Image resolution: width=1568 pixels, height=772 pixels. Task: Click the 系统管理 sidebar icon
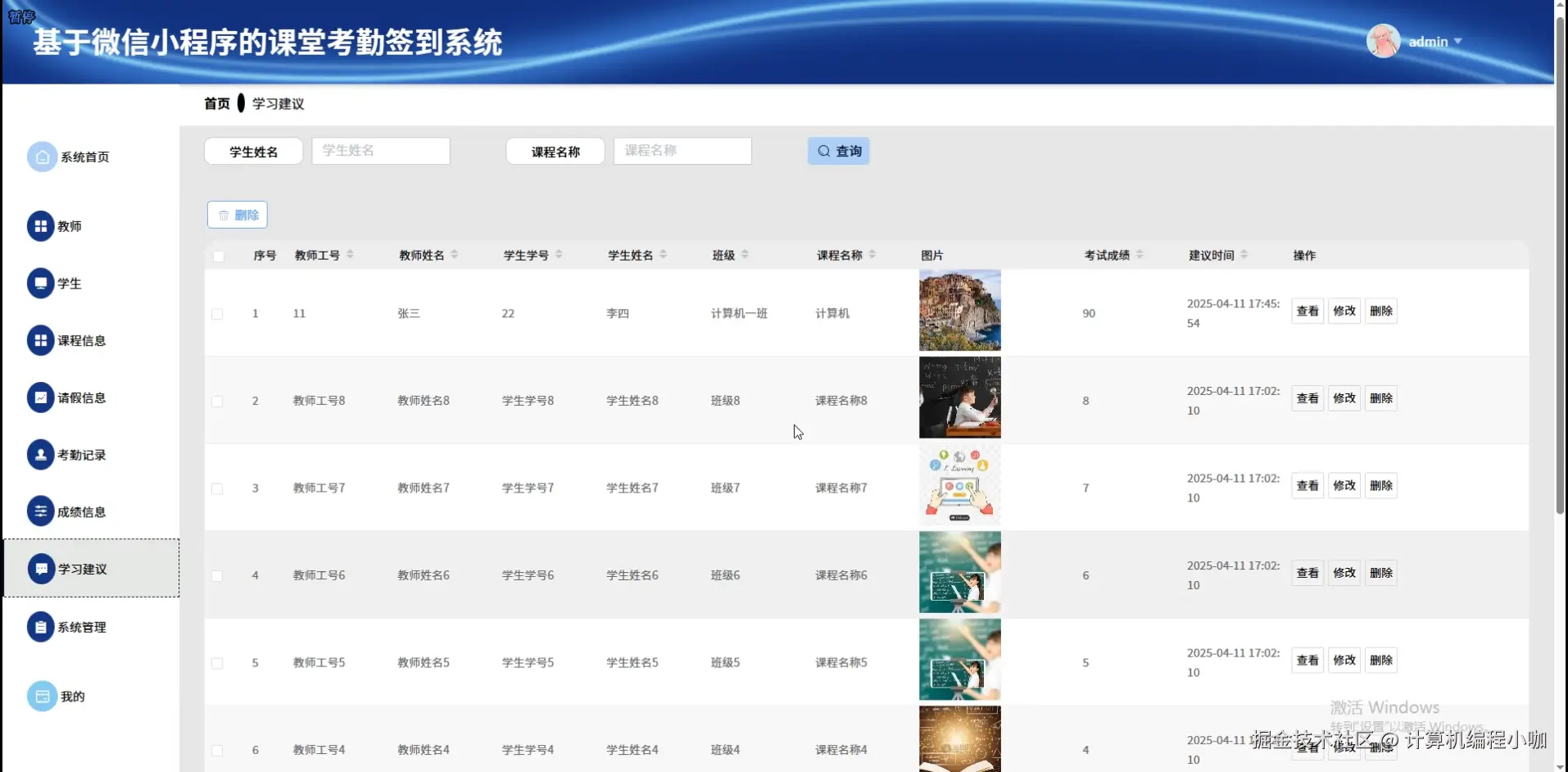click(42, 626)
